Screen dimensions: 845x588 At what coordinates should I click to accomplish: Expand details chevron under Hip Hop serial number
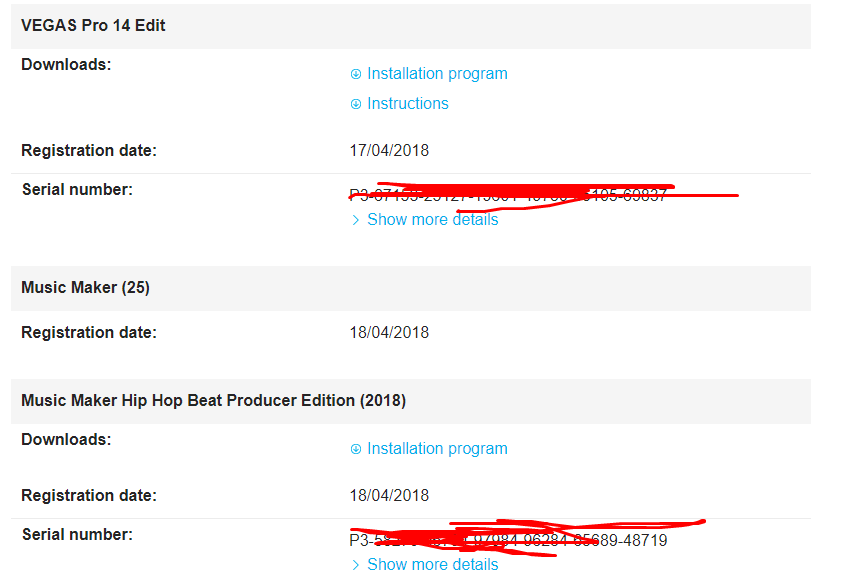(x=355, y=565)
